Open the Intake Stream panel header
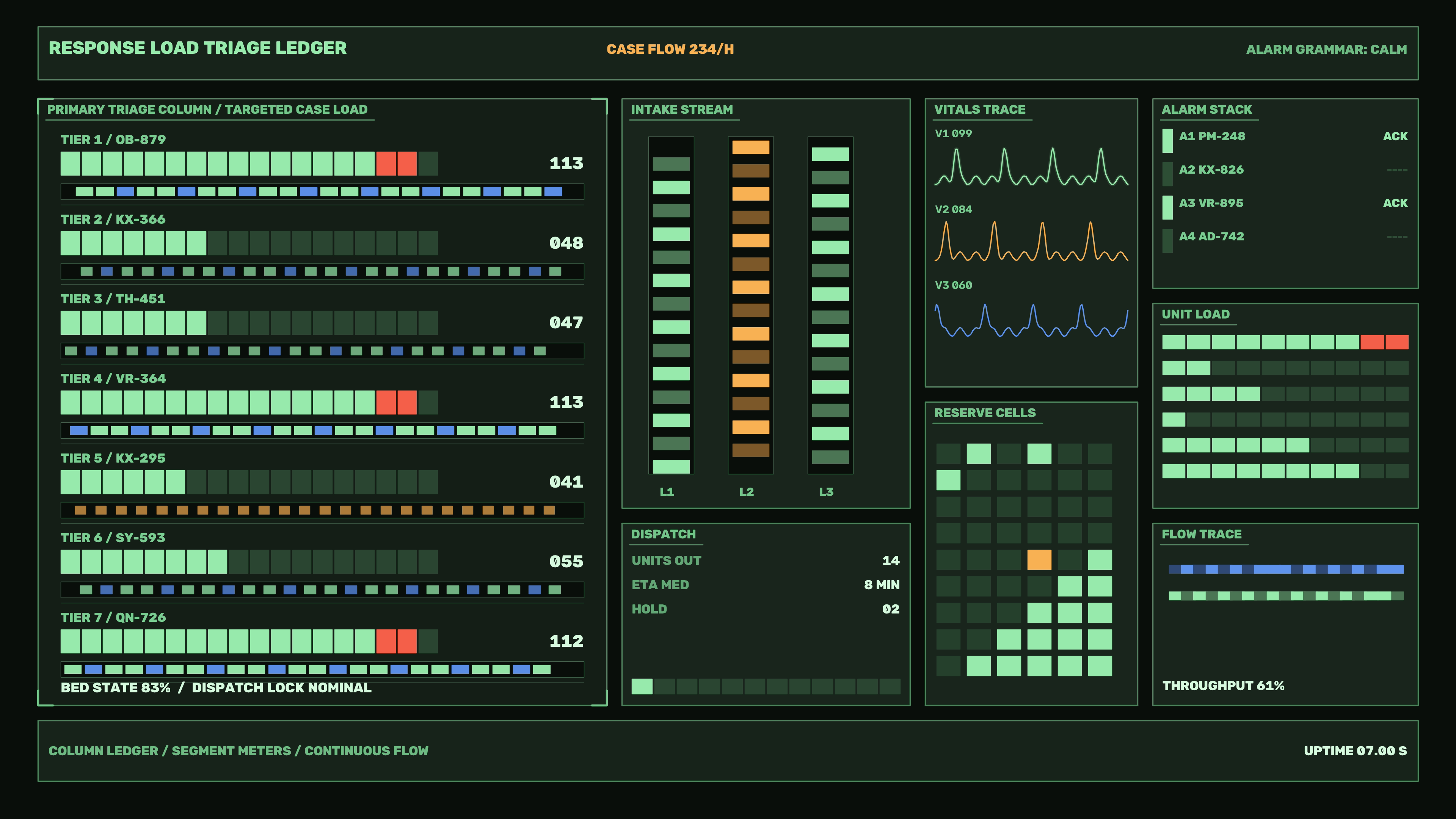The image size is (1456, 819). click(x=682, y=110)
